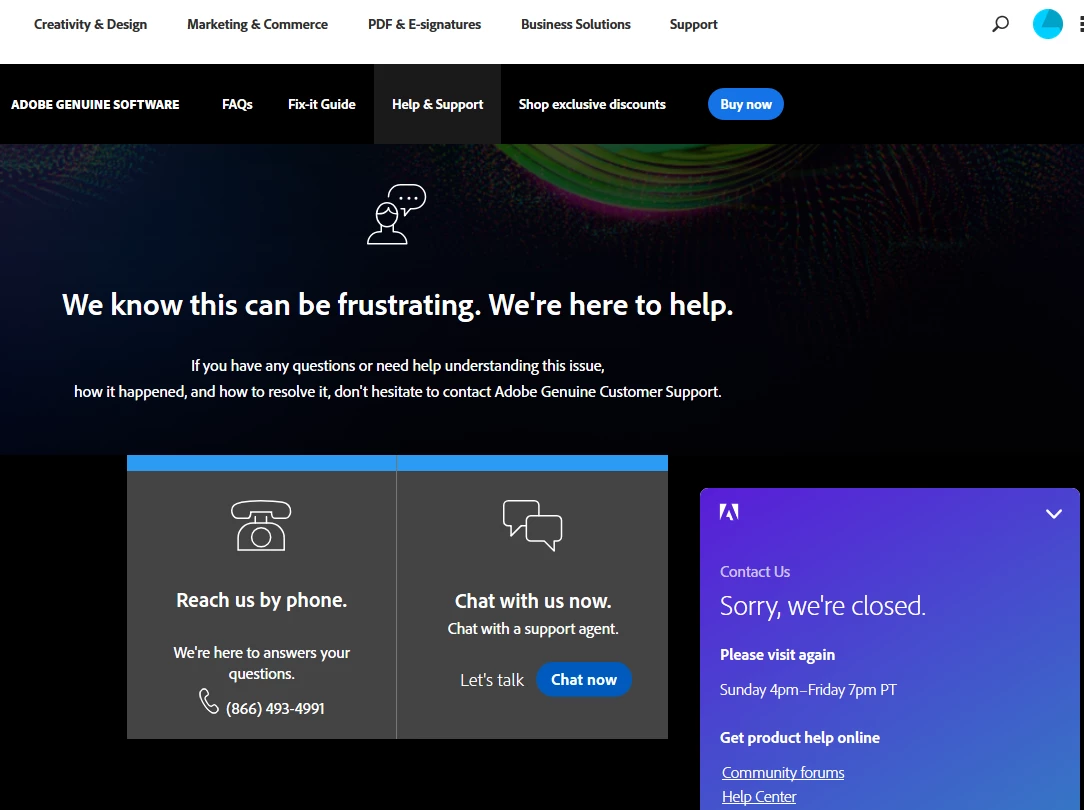Open the Community forums link
1084x810 pixels.
(x=783, y=773)
